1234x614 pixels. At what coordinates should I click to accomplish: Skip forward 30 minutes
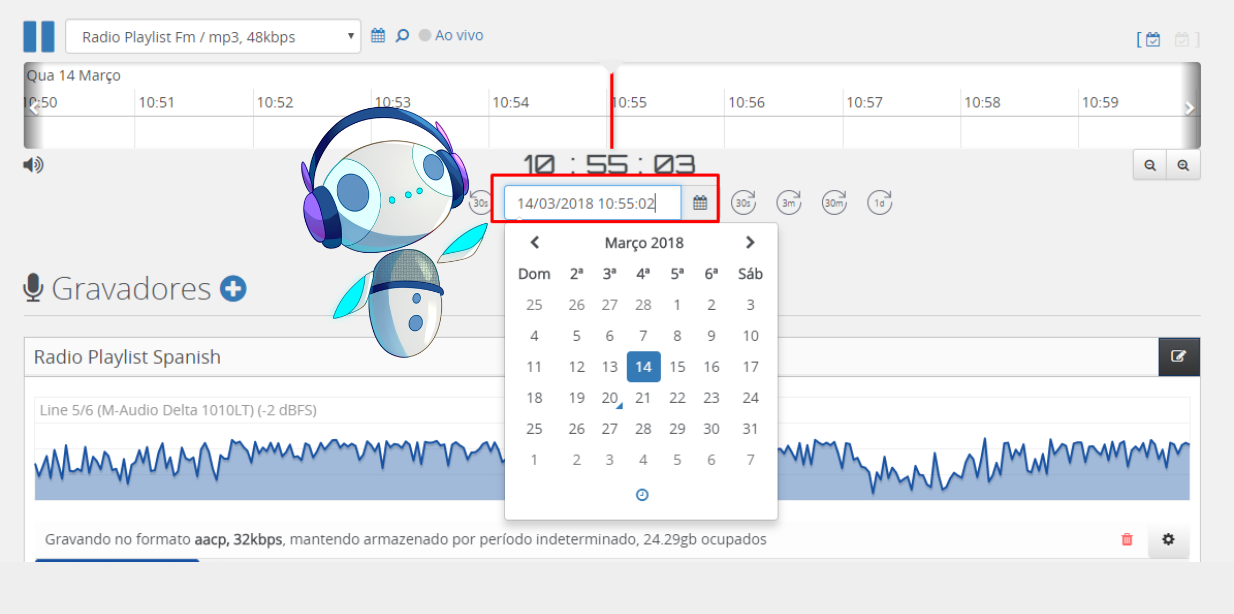[834, 202]
